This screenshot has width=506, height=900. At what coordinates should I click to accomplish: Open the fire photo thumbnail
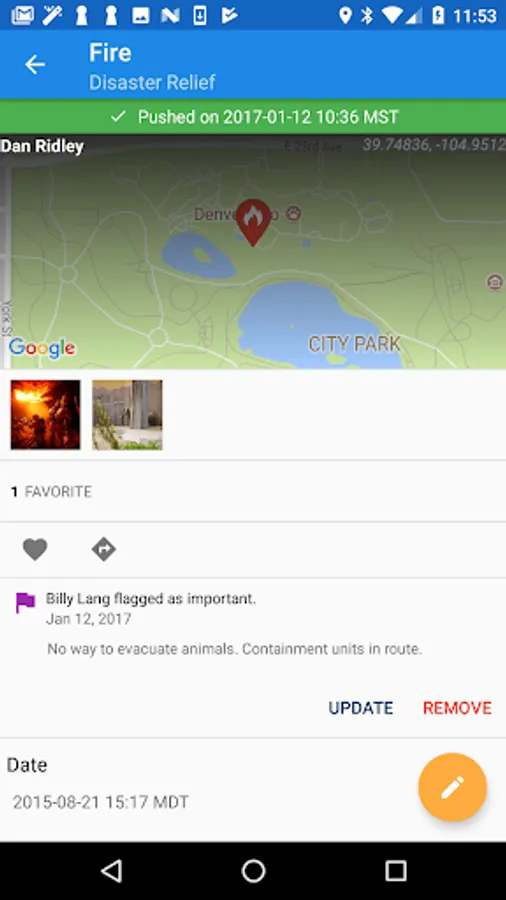click(x=45, y=414)
